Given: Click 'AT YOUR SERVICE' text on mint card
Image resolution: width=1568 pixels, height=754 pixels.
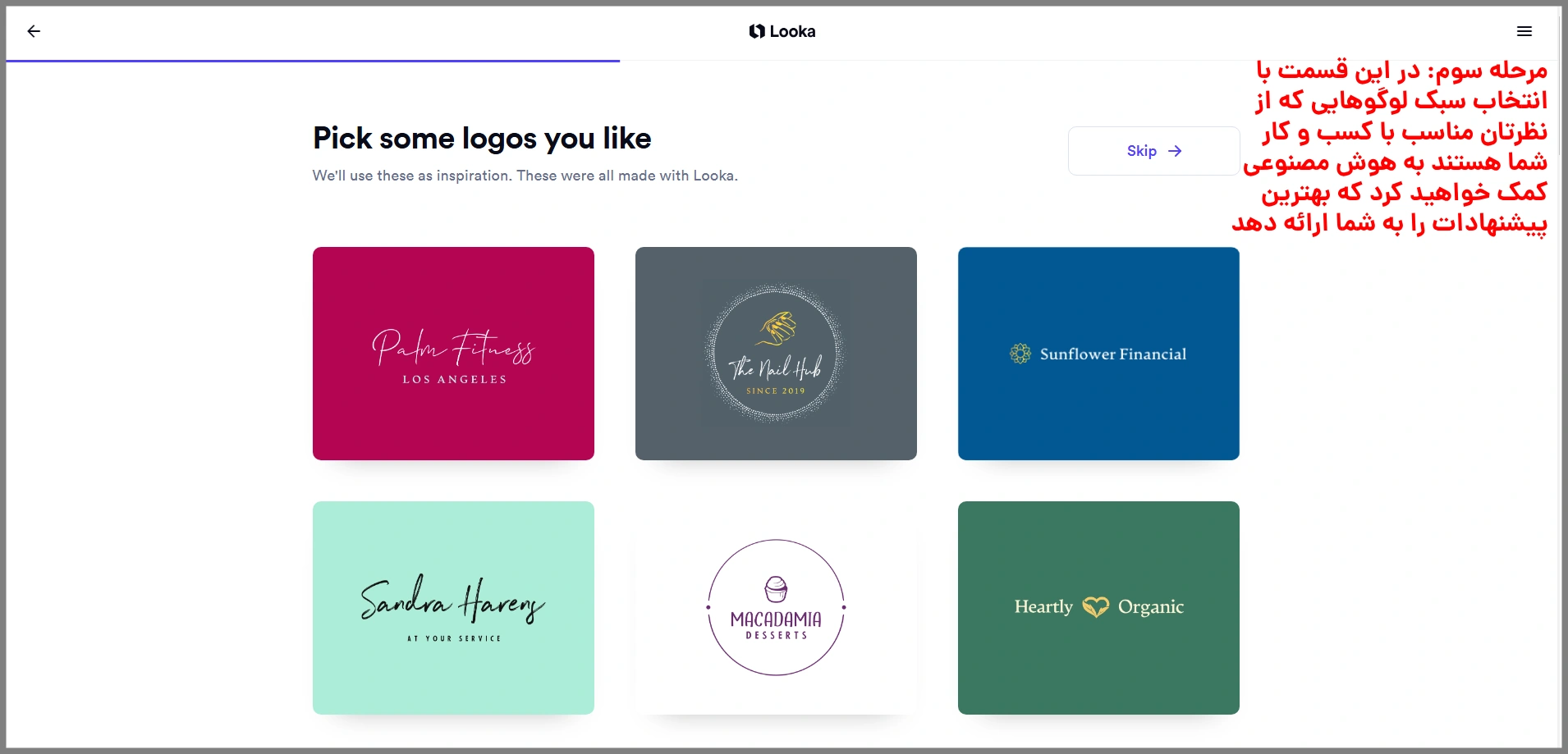Looking at the screenshot, I should pos(454,638).
